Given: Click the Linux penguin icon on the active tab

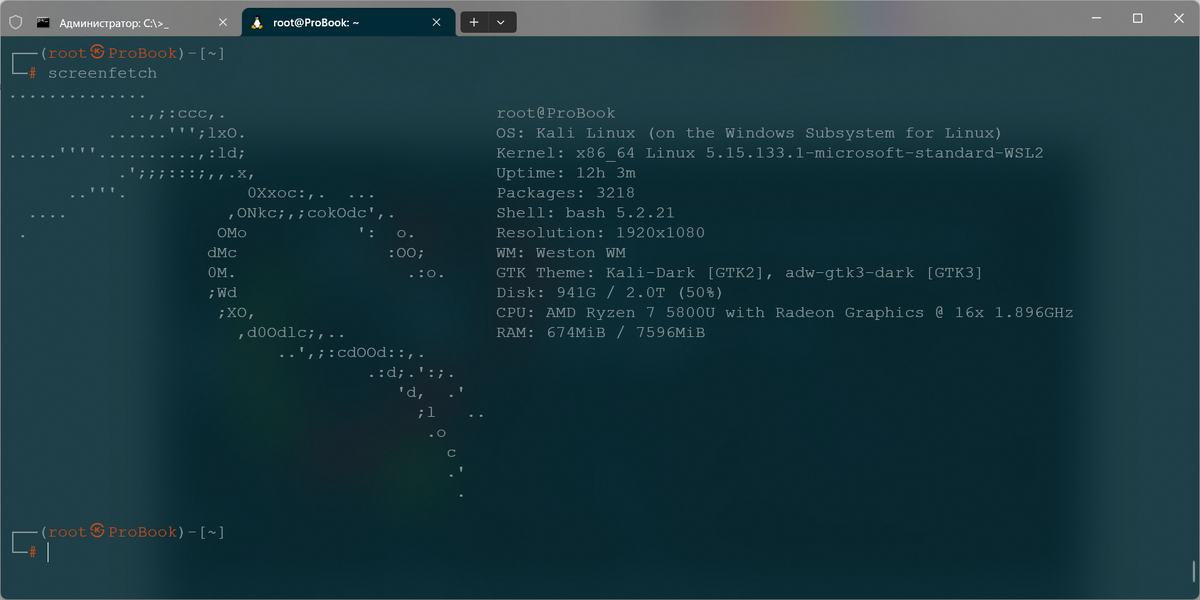Looking at the screenshot, I should [x=257, y=22].
